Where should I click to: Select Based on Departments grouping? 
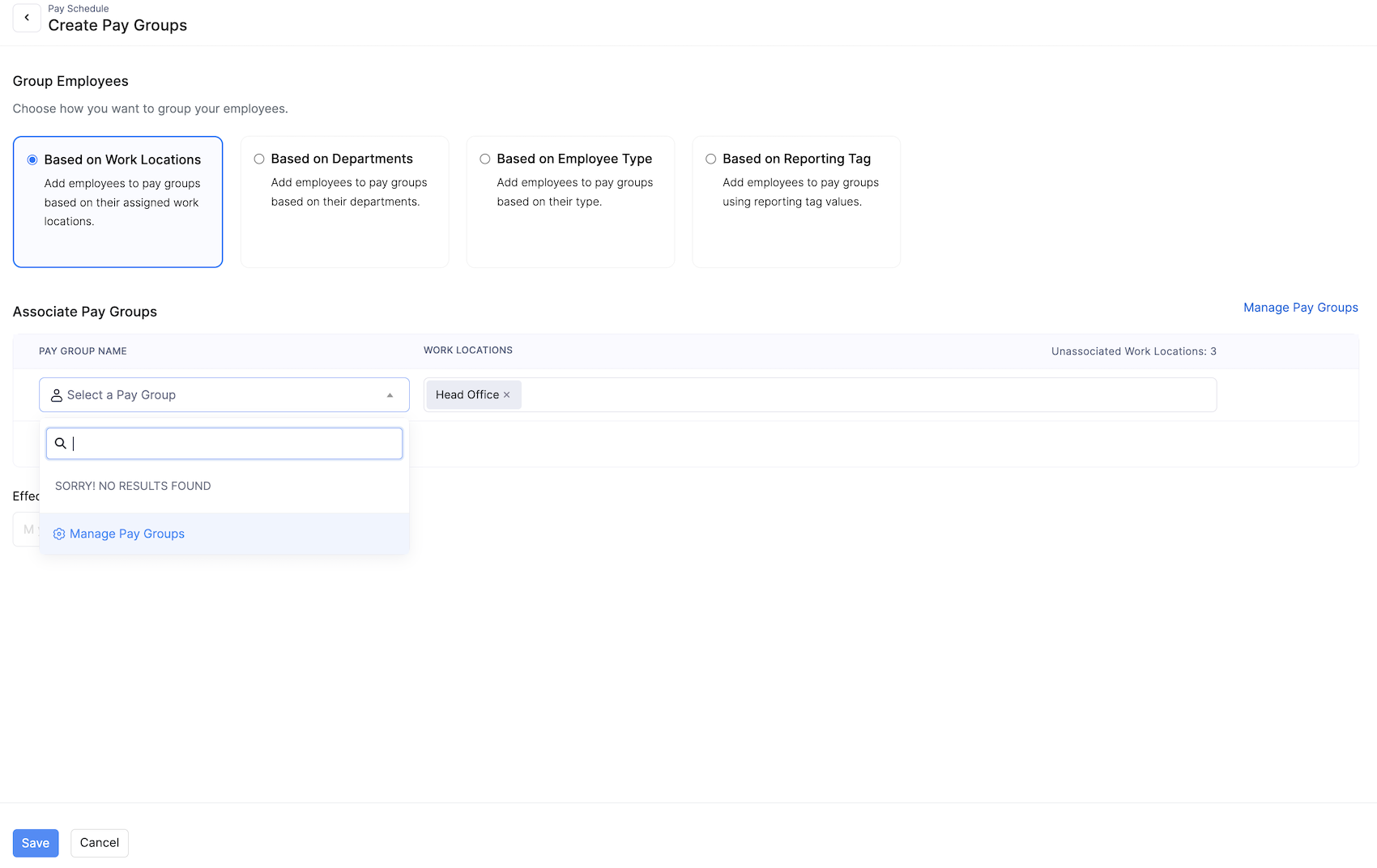pos(259,159)
